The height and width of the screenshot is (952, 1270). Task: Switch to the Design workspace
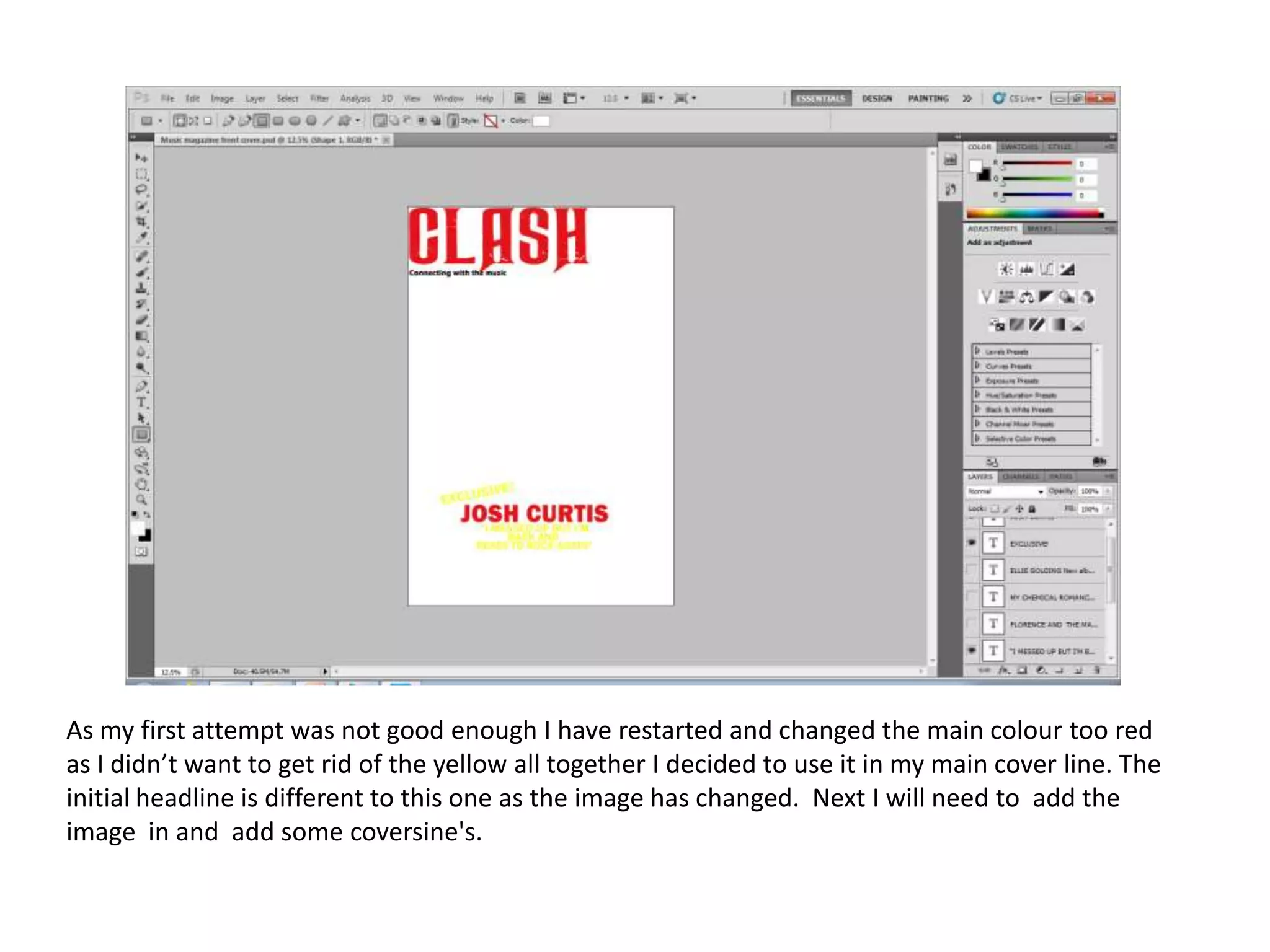[x=877, y=99]
